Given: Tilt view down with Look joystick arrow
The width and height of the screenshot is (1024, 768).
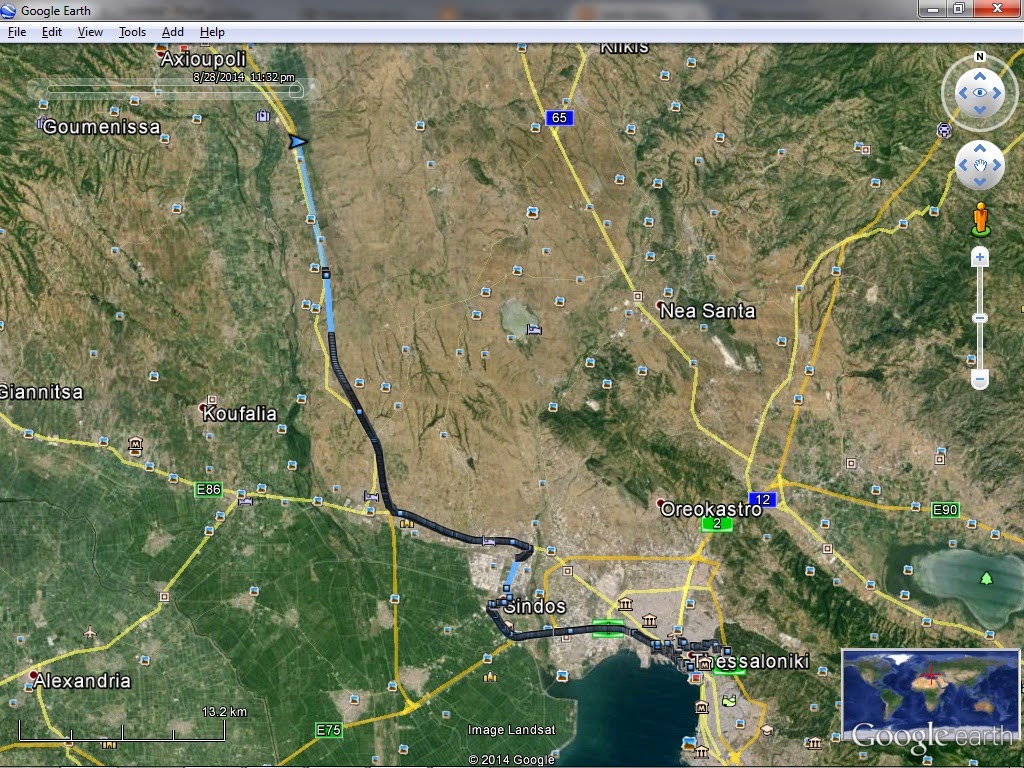Looking at the screenshot, I should click(980, 110).
